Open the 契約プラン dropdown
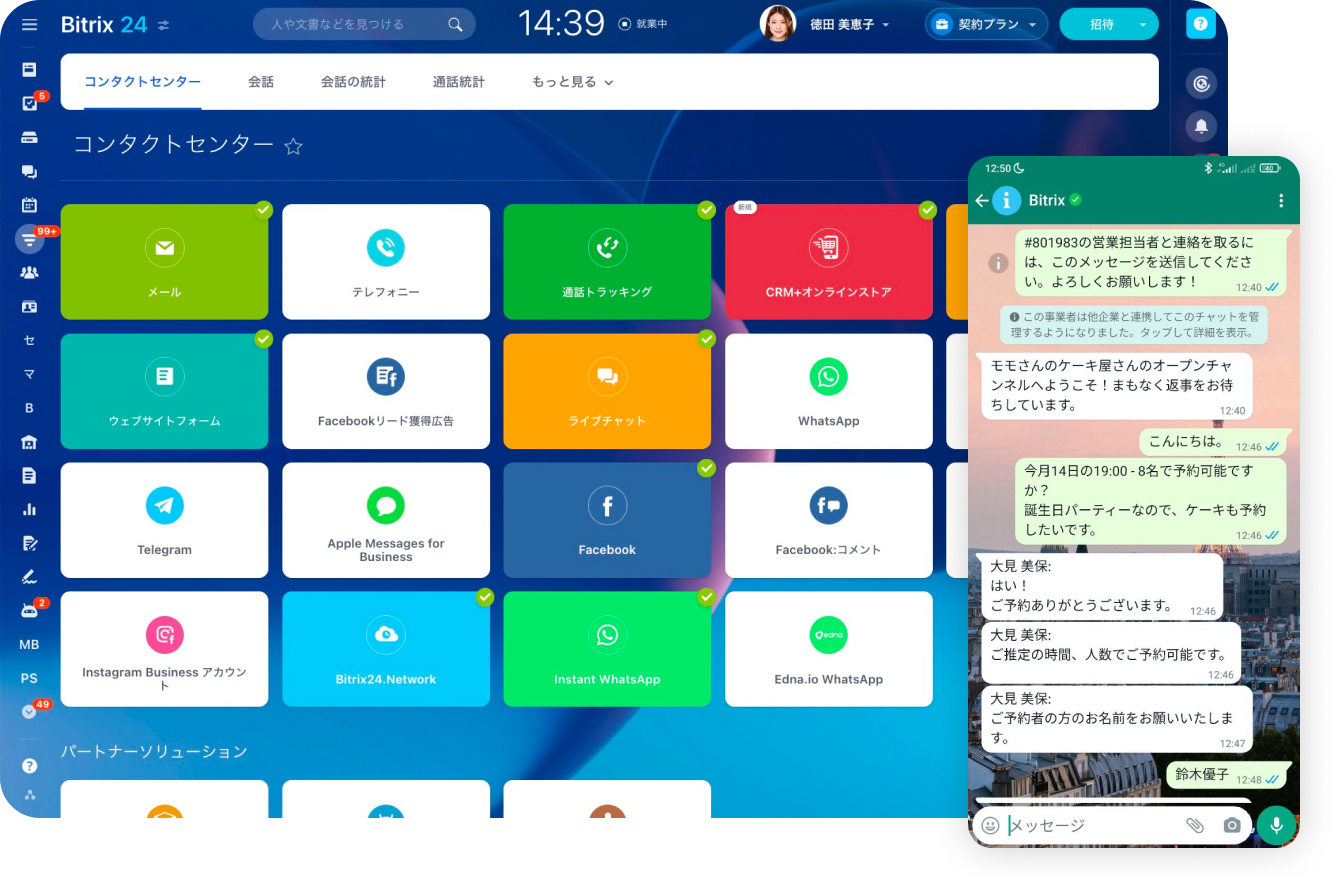 [x=986, y=24]
